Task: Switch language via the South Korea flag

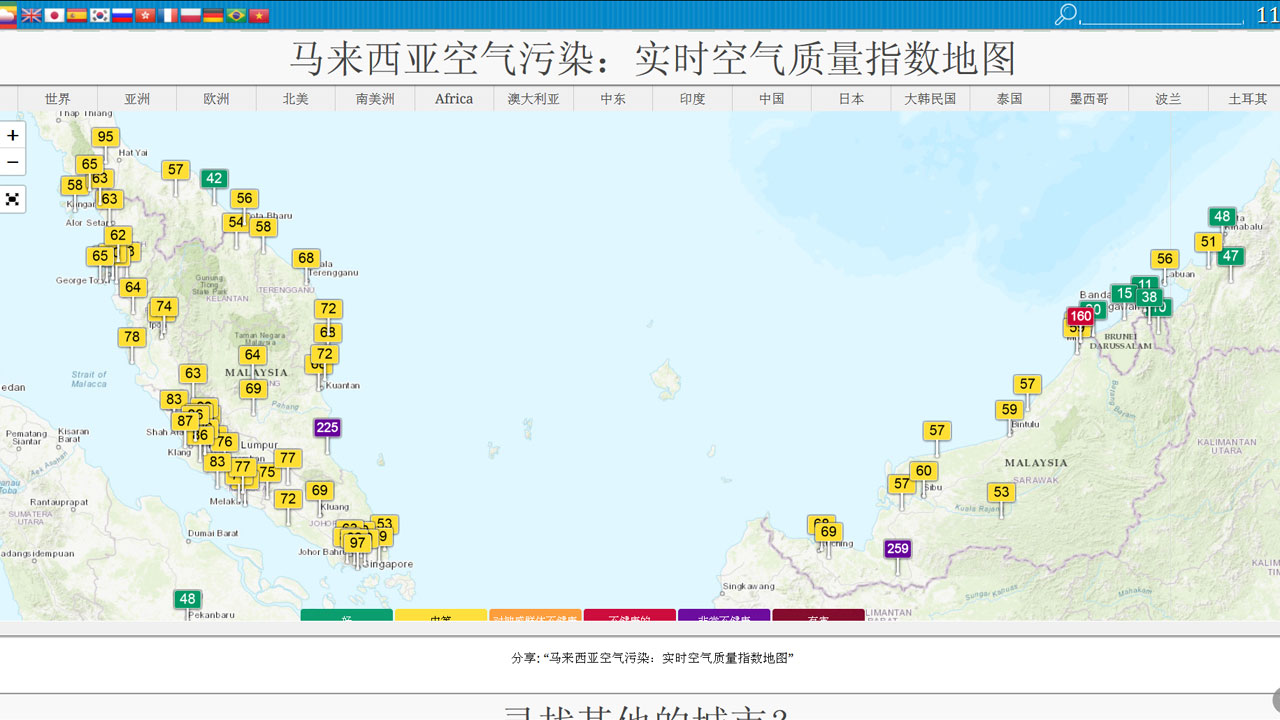Action: pyautogui.click(x=100, y=15)
